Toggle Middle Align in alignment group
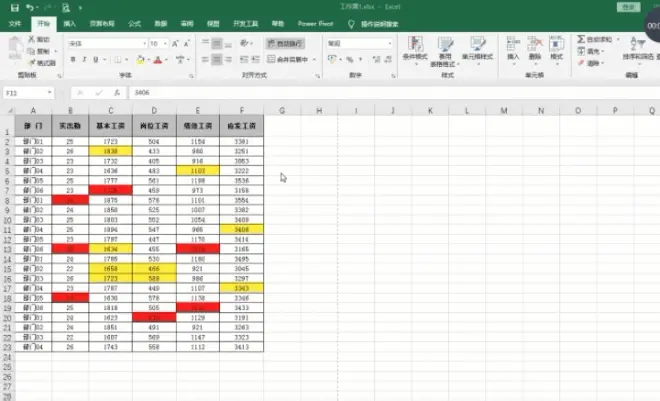This screenshot has width=660, height=401. tap(216, 43)
